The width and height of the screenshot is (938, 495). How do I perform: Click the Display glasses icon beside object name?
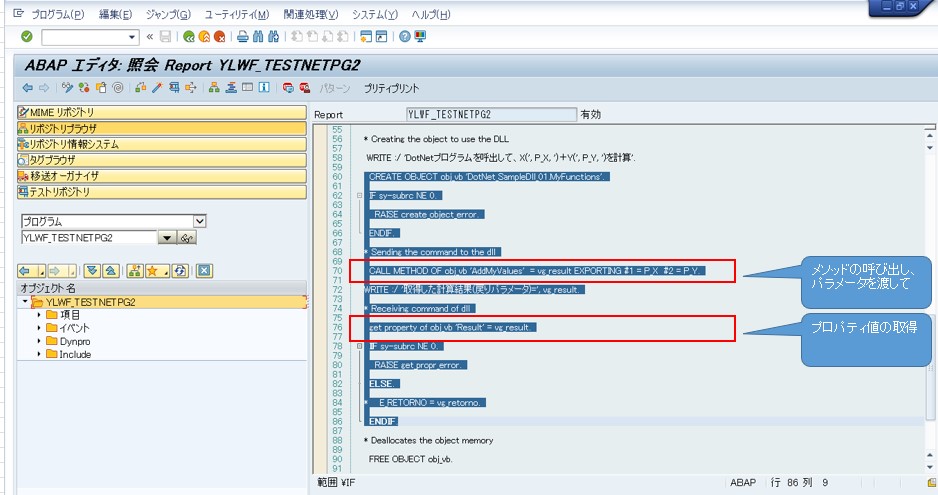point(187,238)
